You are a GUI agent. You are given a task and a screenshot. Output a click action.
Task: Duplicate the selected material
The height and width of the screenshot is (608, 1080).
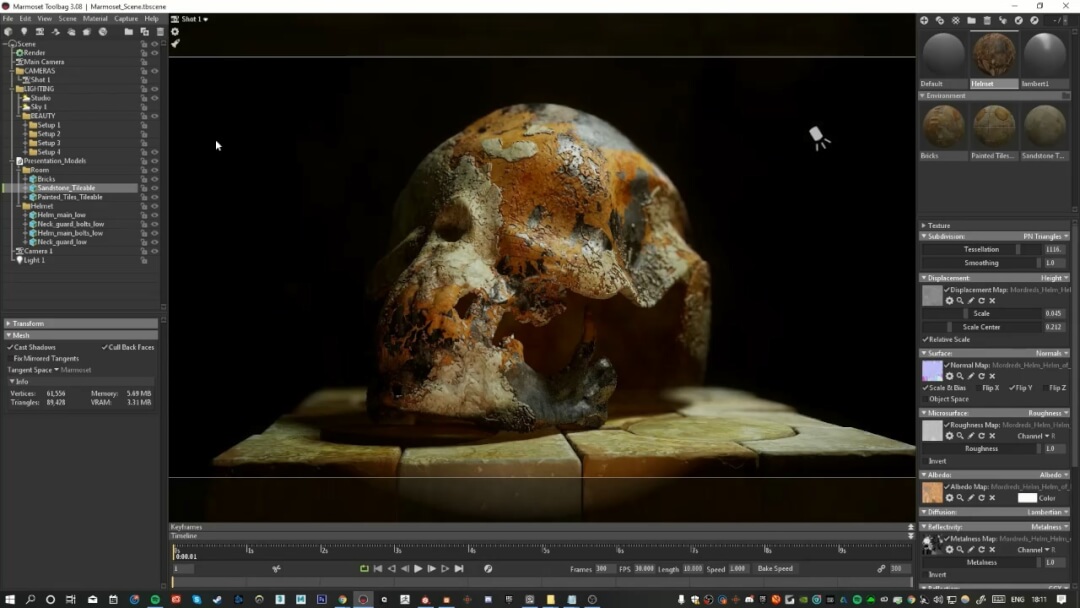[x=940, y=21]
